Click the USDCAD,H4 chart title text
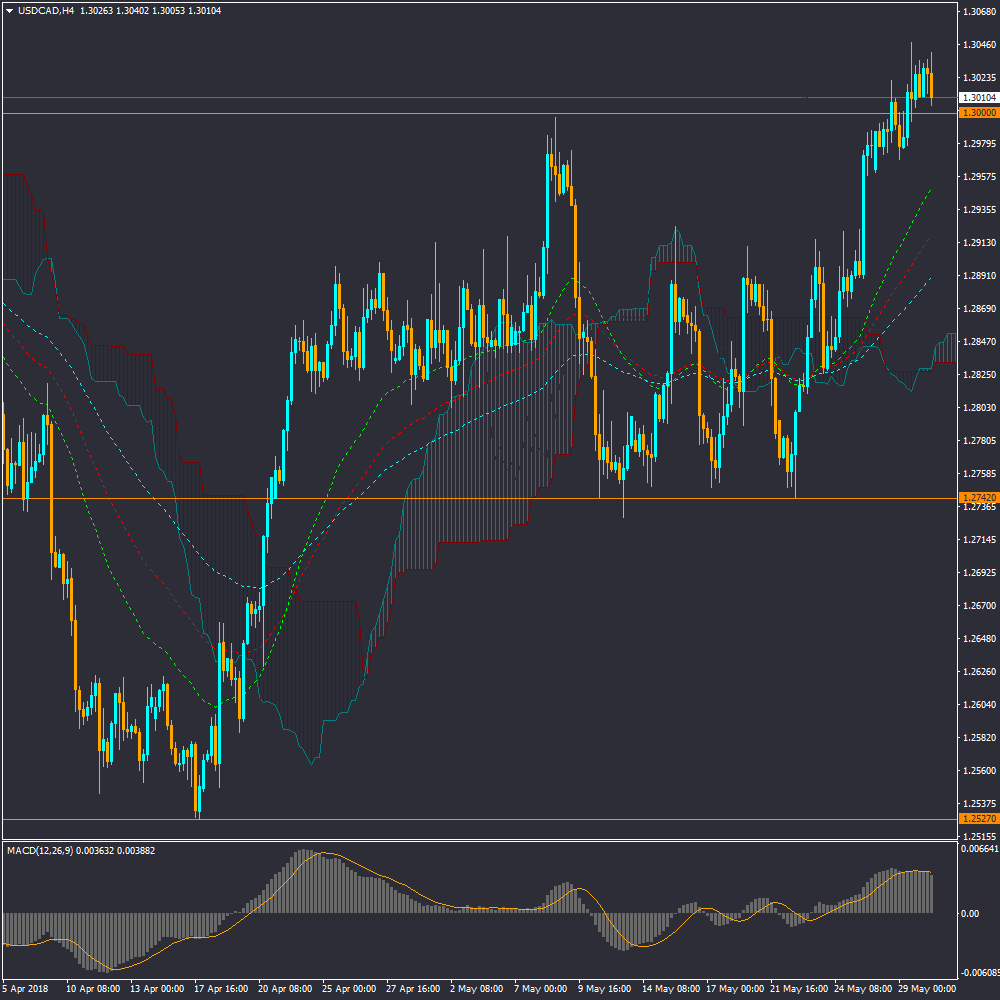This screenshot has width=1000, height=1000. coord(46,11)
